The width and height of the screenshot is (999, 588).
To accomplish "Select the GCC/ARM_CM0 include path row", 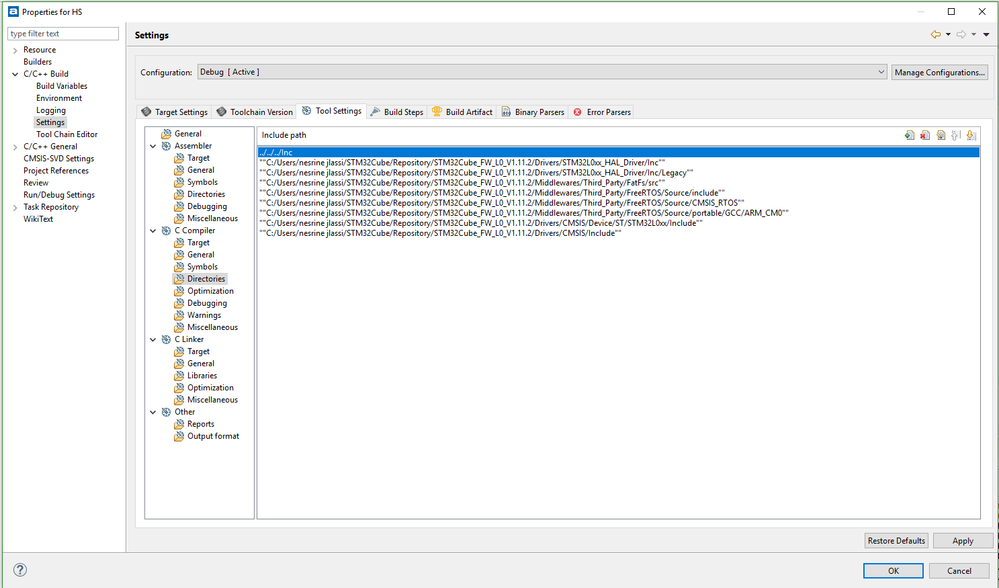I will pyautogui.click(x=618, y=213).
